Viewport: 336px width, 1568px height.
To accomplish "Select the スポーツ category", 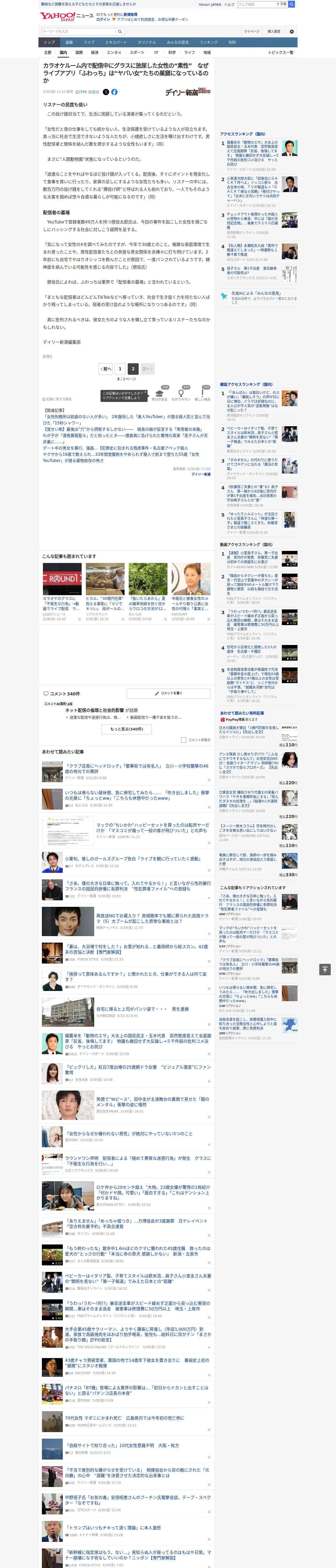I will 137,52.
